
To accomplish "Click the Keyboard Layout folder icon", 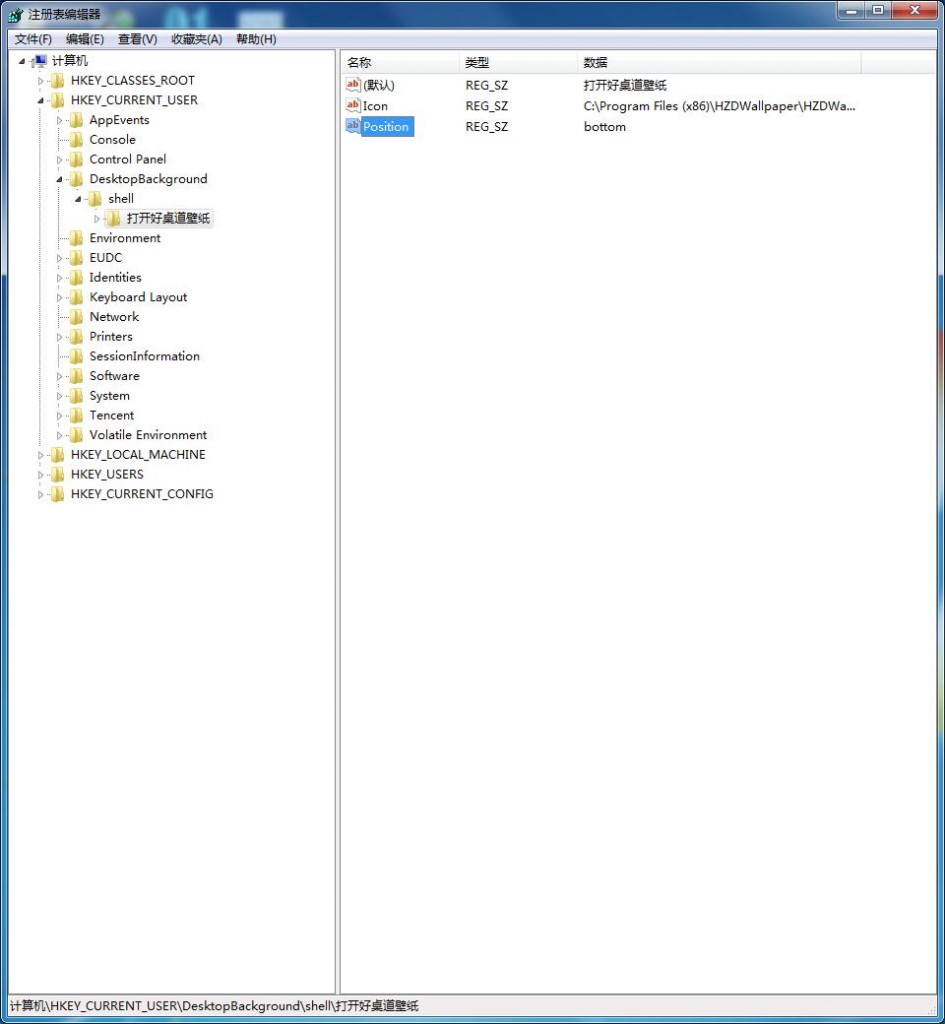I will click(x=76, y=297).
